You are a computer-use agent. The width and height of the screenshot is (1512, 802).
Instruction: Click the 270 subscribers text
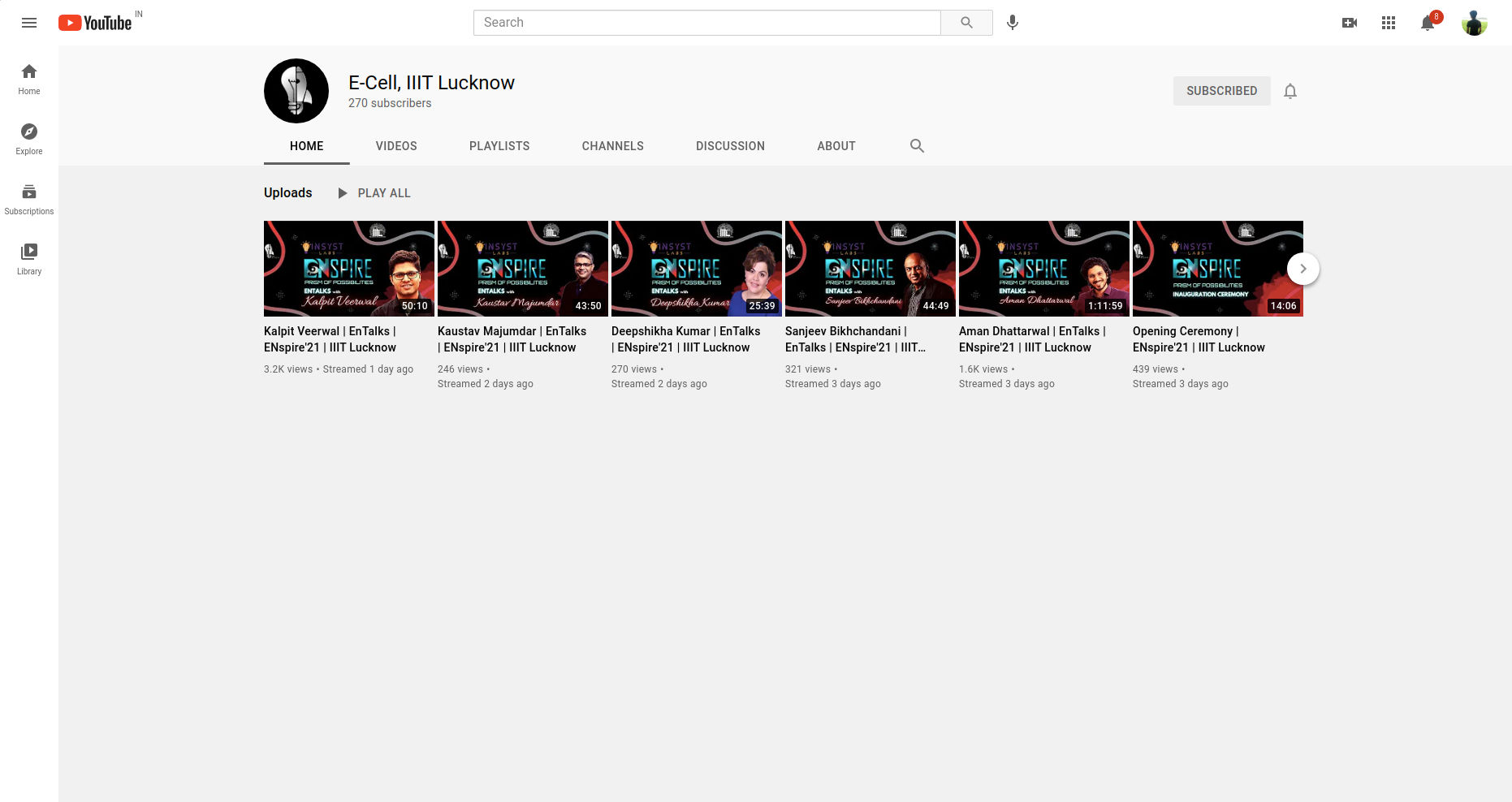tap(390, 103)
